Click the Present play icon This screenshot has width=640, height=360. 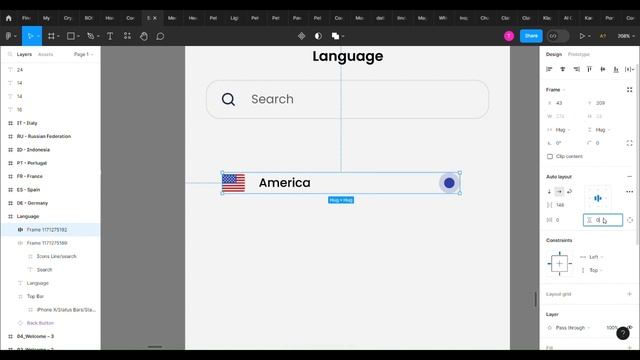click(x=582, y=36)
